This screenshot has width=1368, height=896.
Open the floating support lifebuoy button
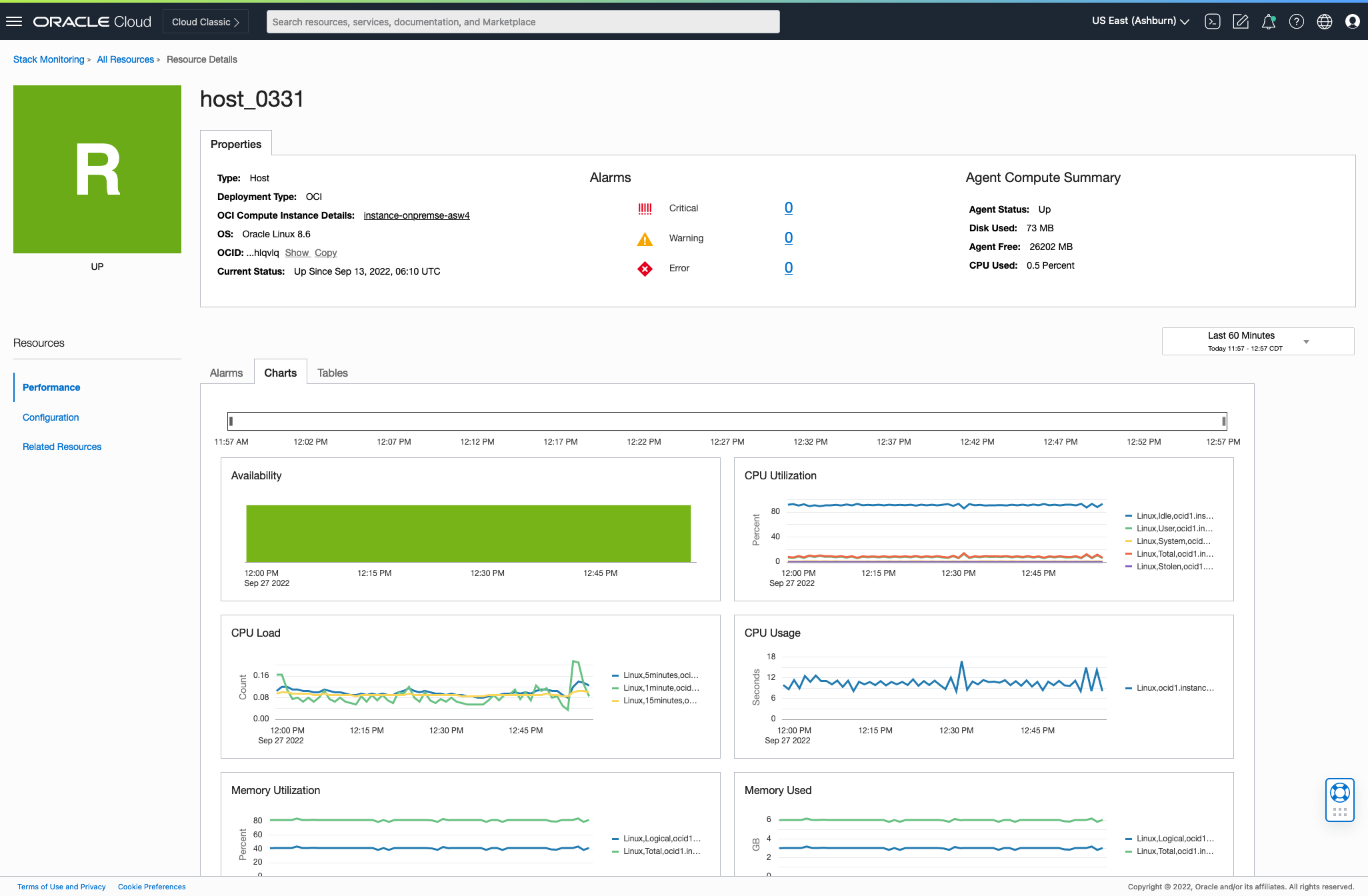(x=1340, y=793)
